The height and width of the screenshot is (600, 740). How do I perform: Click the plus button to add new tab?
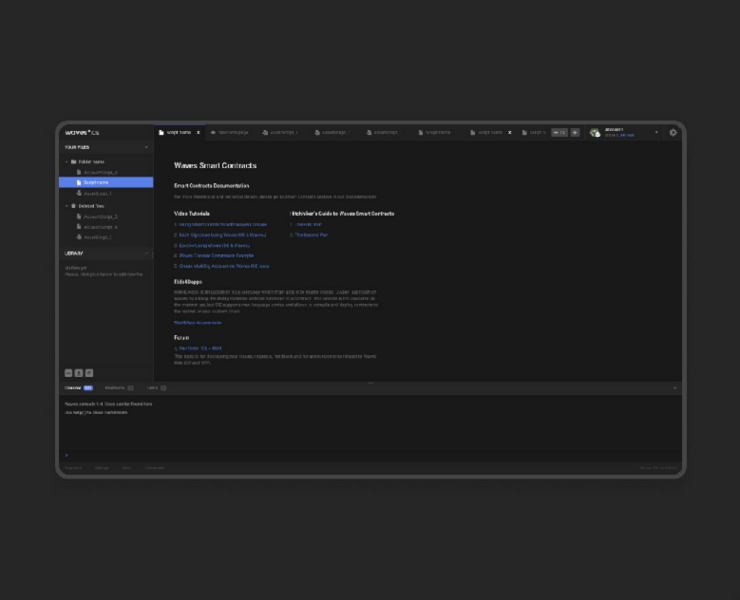pos(575,132)
